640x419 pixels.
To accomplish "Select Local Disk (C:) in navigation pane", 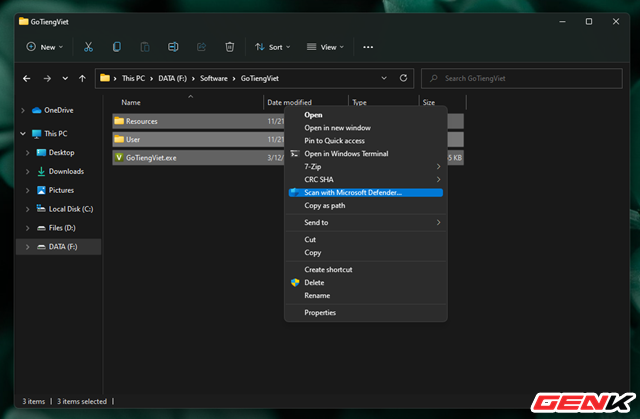I will point(71,209).
